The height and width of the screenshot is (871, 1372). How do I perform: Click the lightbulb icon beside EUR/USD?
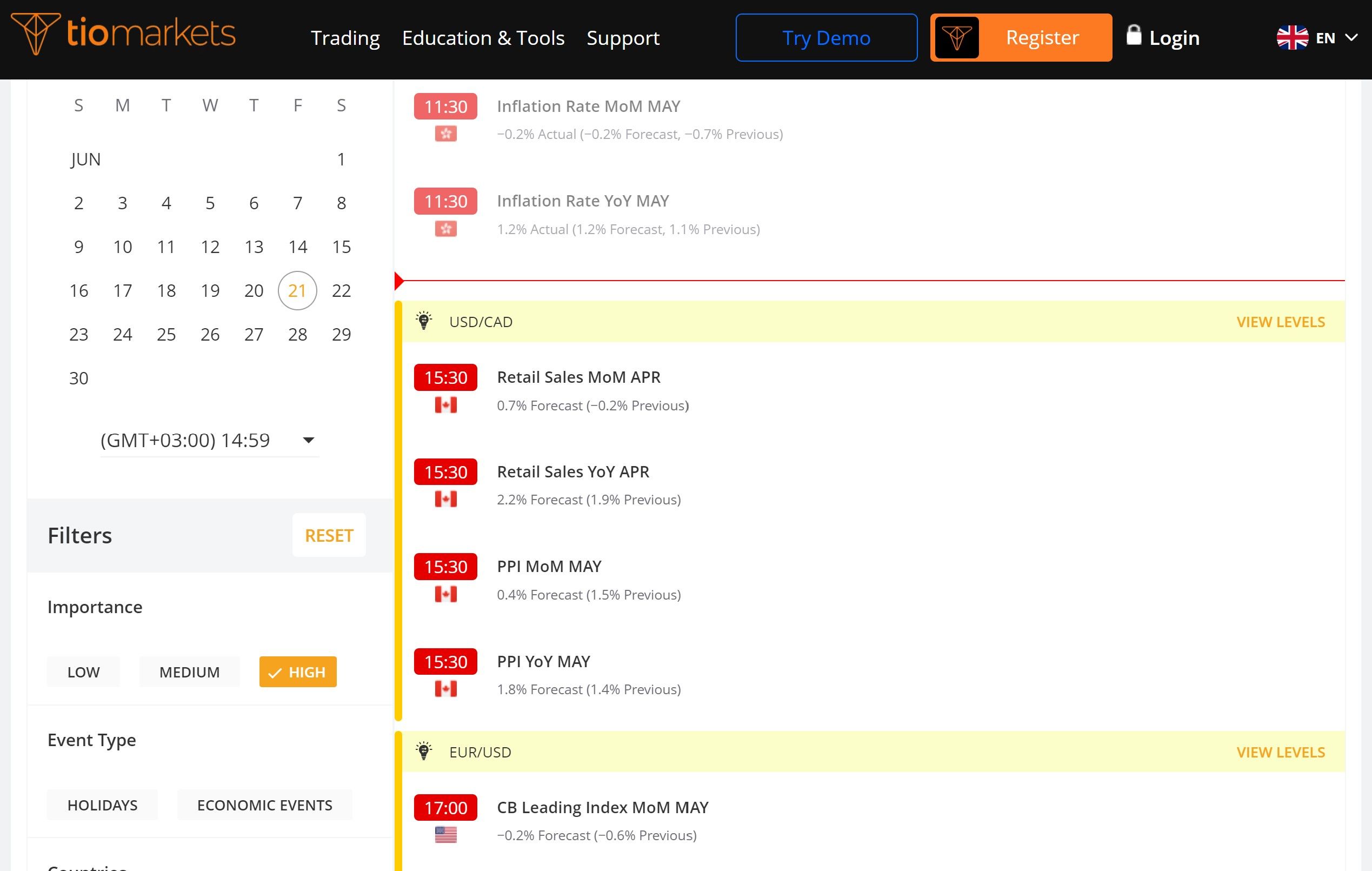pyautogui.click(x=423, y=752)
